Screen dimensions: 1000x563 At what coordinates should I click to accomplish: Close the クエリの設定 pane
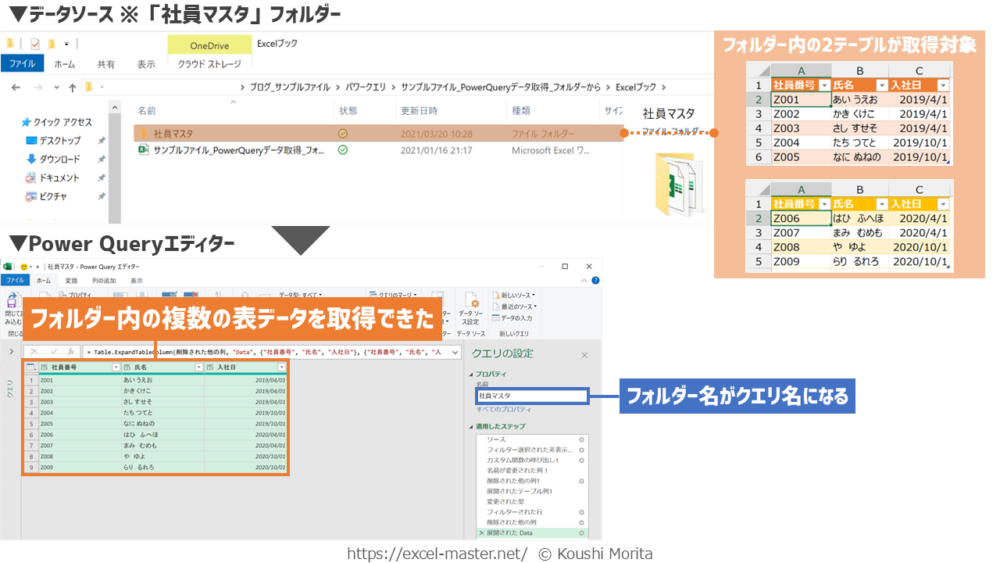point(585,355)
